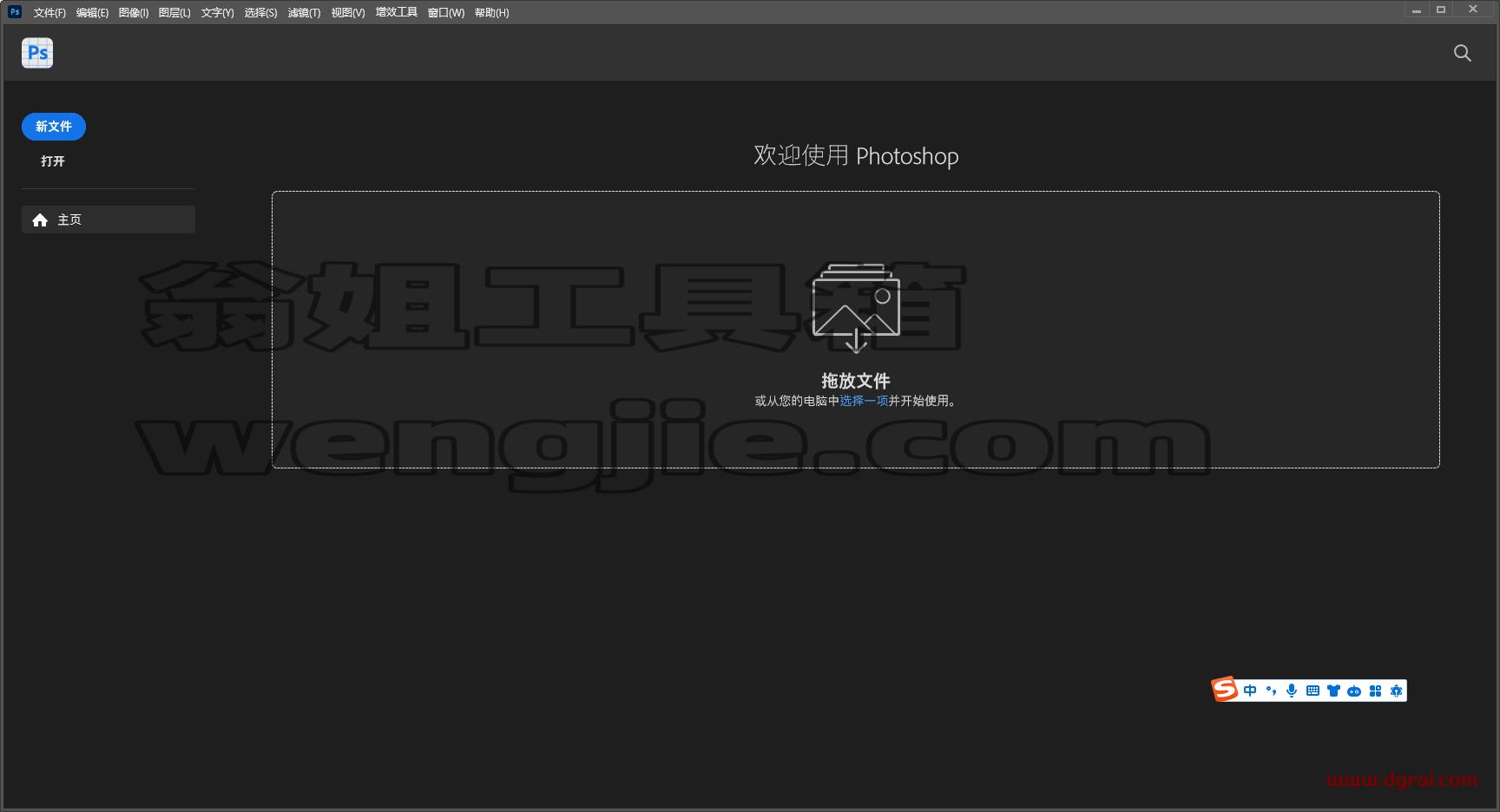Open the 图层(L) menu
1500x812 pixels.
174,13
